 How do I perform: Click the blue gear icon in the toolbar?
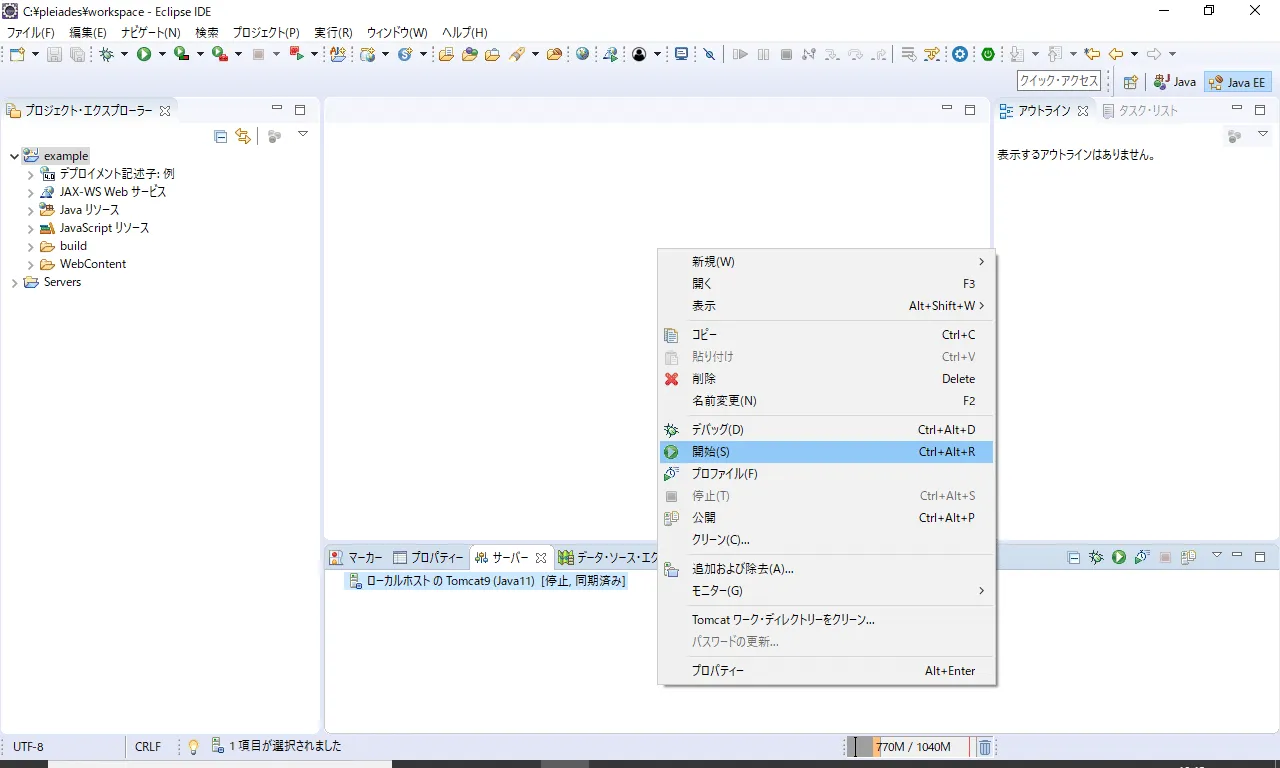(960, 54)
